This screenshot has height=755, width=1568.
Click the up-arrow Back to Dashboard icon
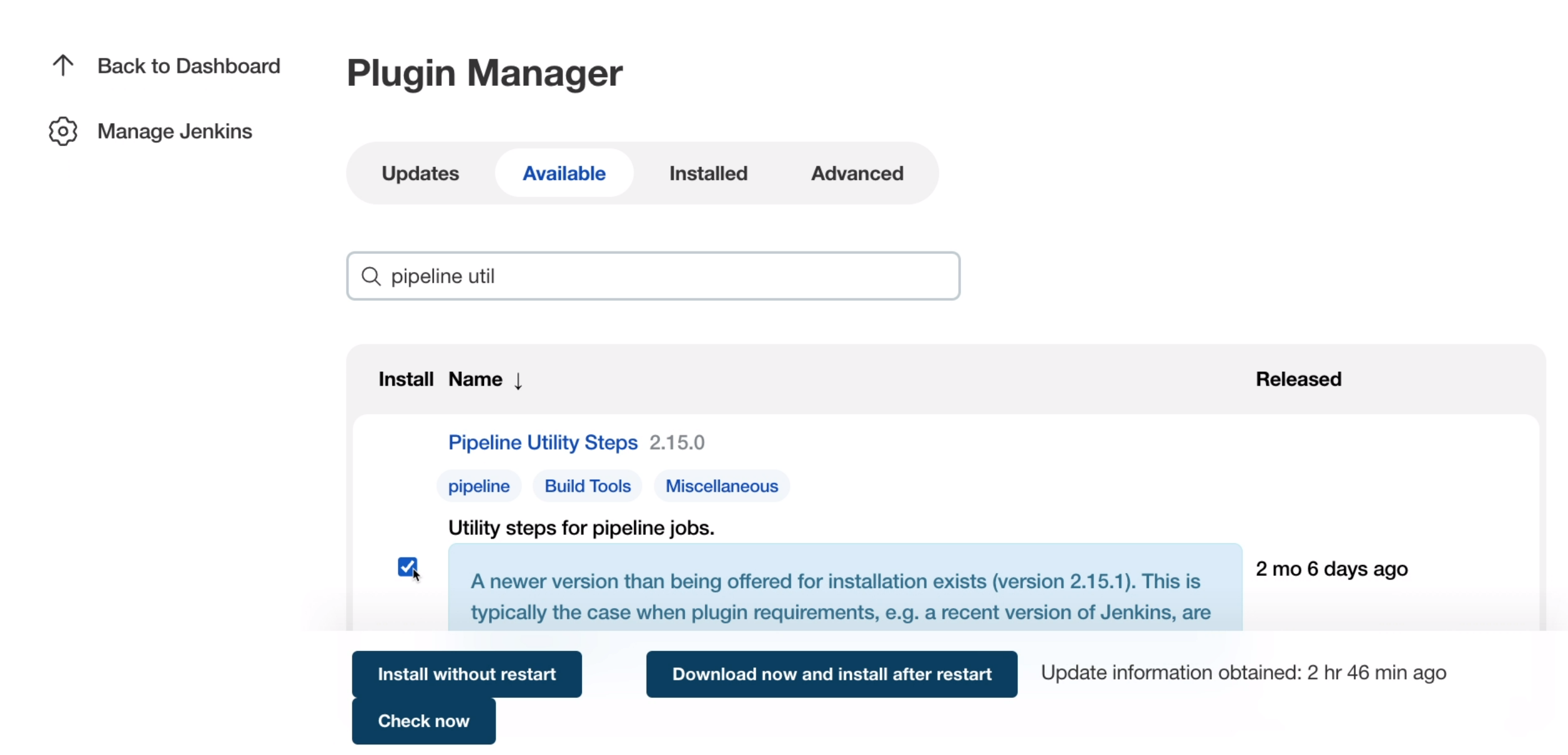click(x=63, y=65)
